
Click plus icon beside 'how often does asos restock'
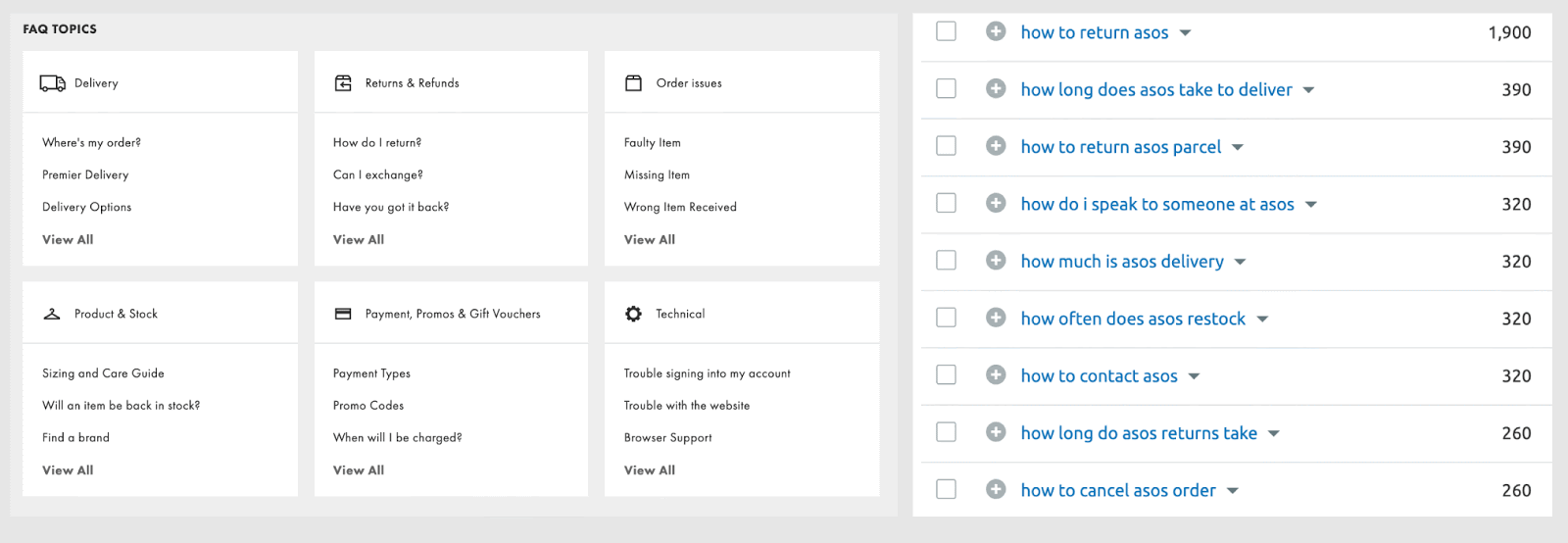pyautogui.click(x=996, y=318)
